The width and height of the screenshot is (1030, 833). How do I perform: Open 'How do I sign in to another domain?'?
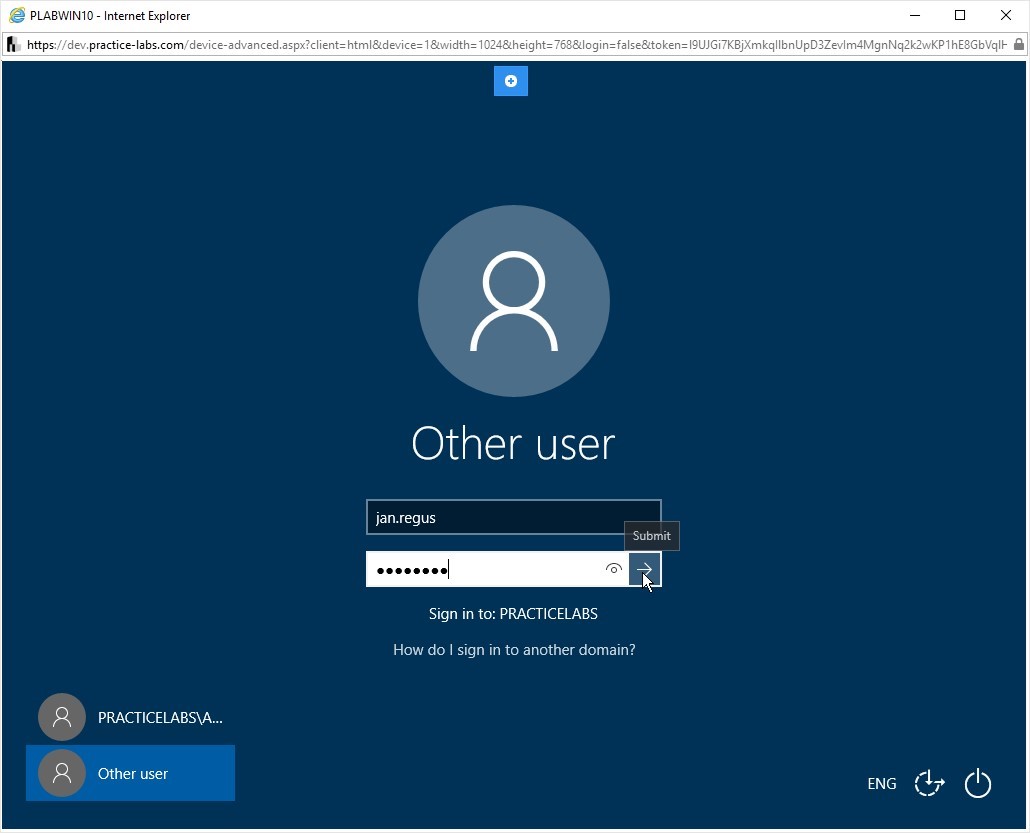tap(514, 650)
